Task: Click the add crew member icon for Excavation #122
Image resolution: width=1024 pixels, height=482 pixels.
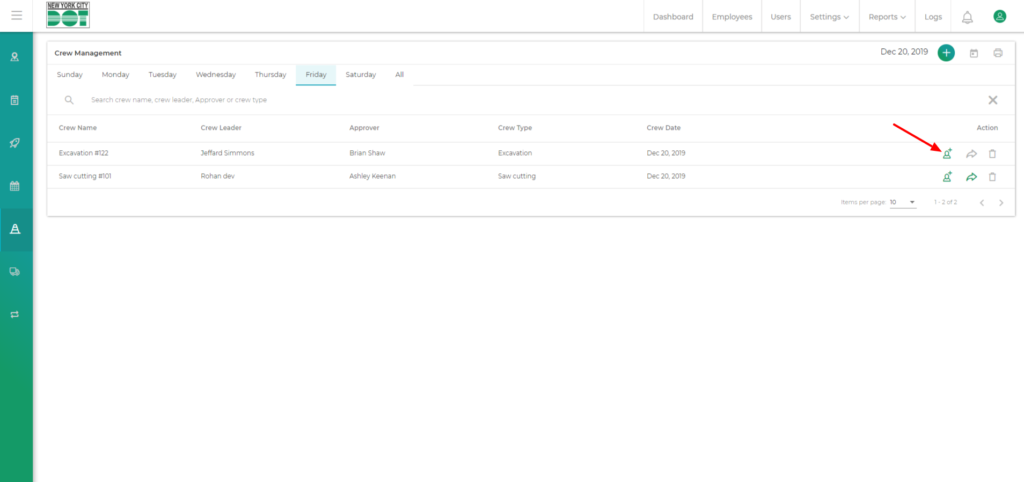Action: coord(946,153)
